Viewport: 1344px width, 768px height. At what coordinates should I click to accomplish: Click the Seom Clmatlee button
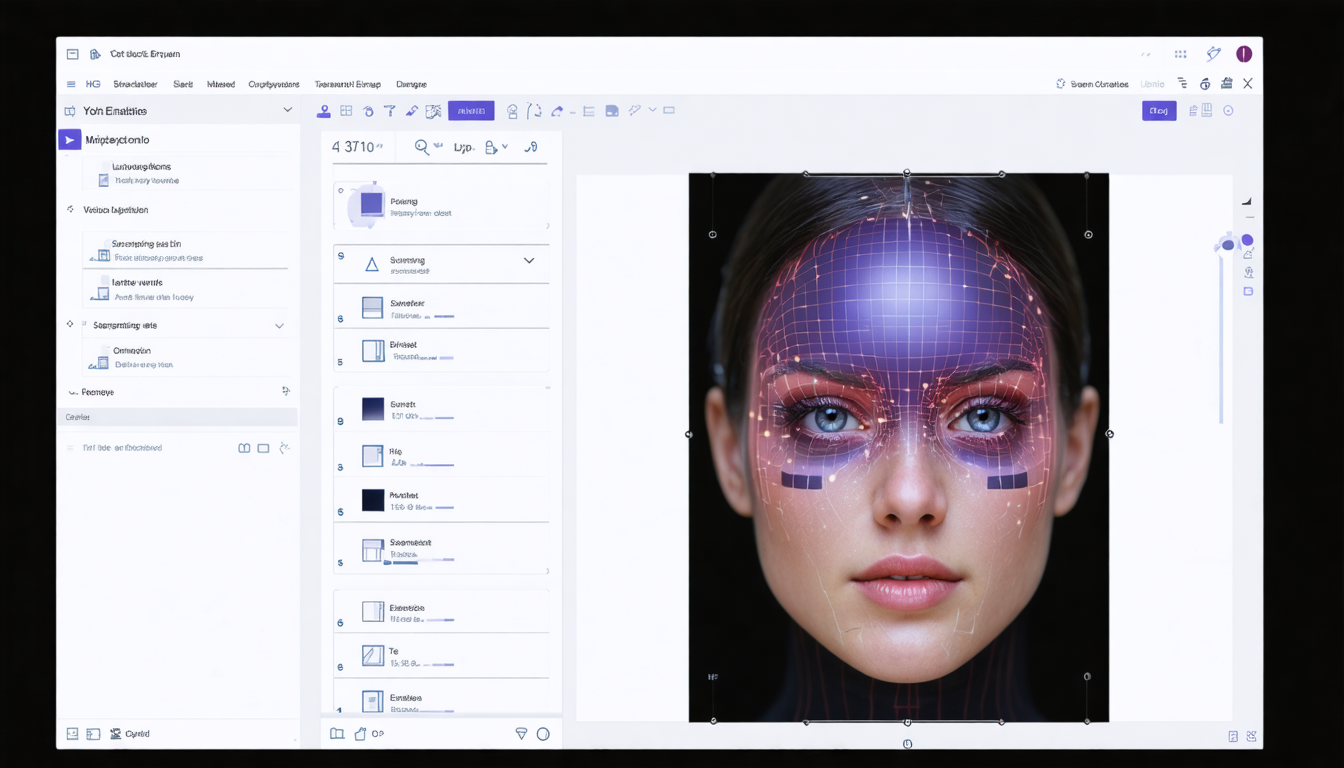1092,84
